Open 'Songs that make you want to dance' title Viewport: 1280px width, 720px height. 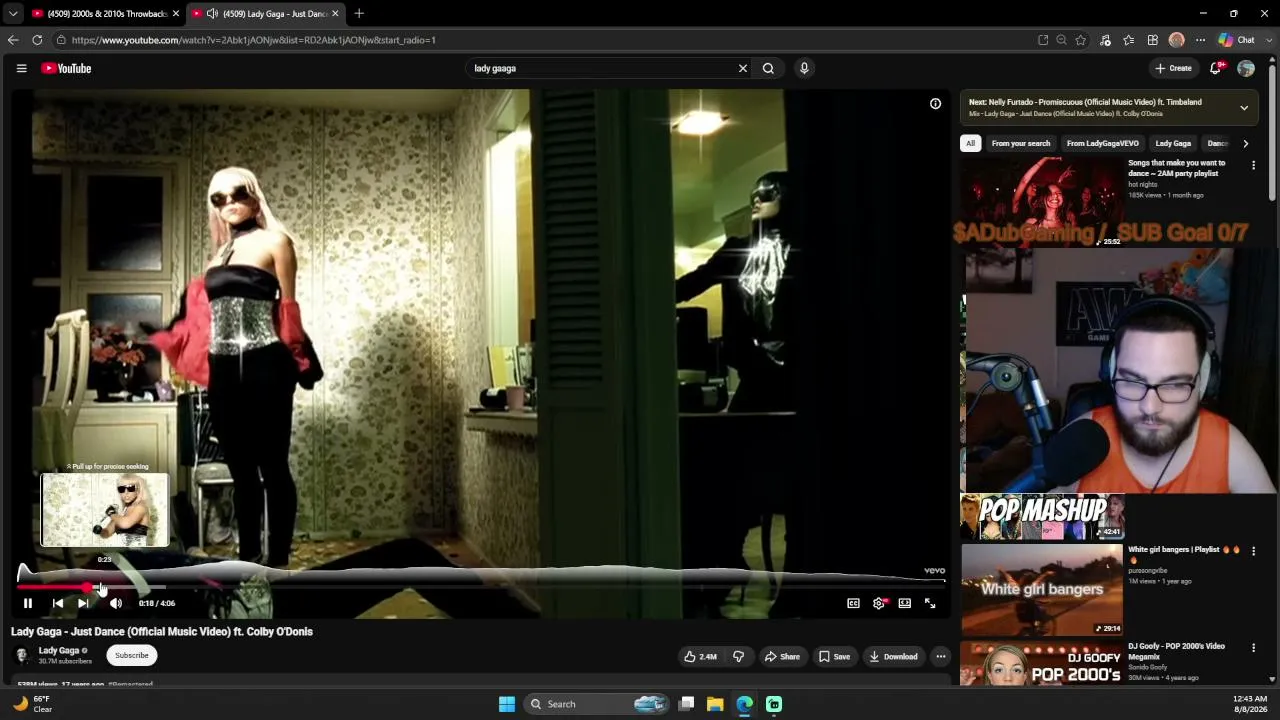click(1176, 168)
